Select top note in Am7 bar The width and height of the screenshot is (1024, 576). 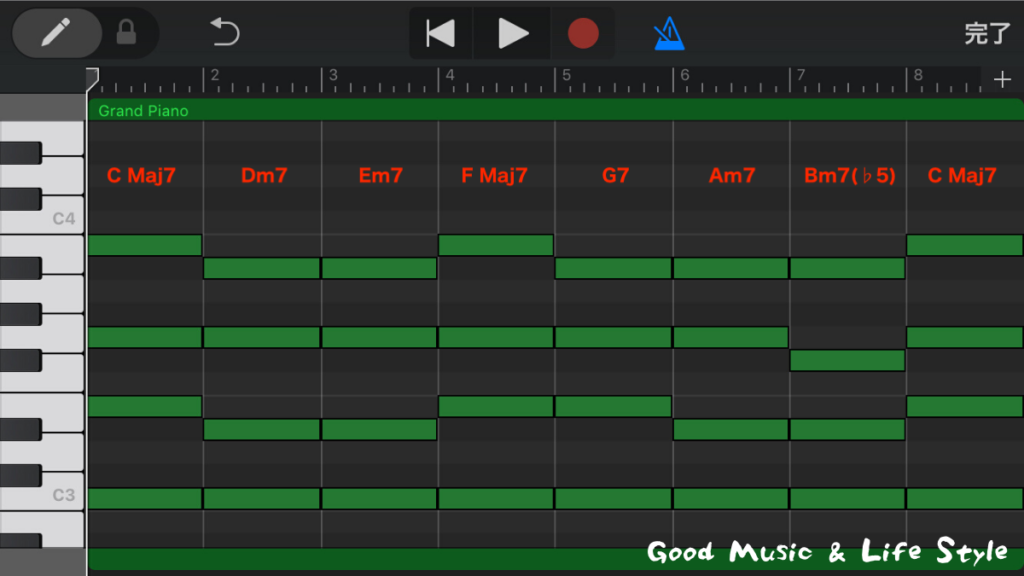pyautogui.click(x=731, y=268)
